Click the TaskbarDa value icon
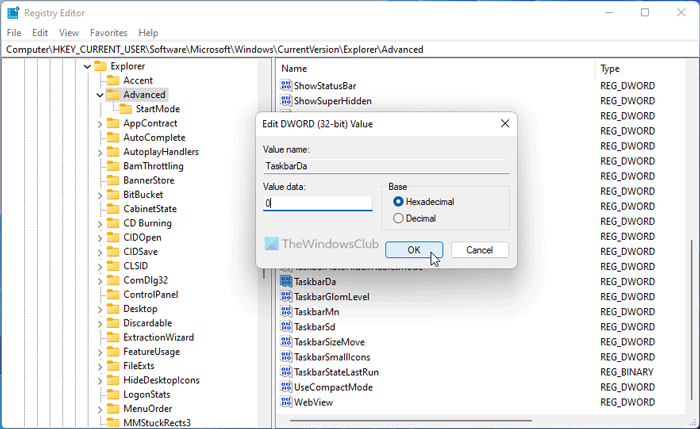The image size is (700, 429). click(x=286, y=281)
